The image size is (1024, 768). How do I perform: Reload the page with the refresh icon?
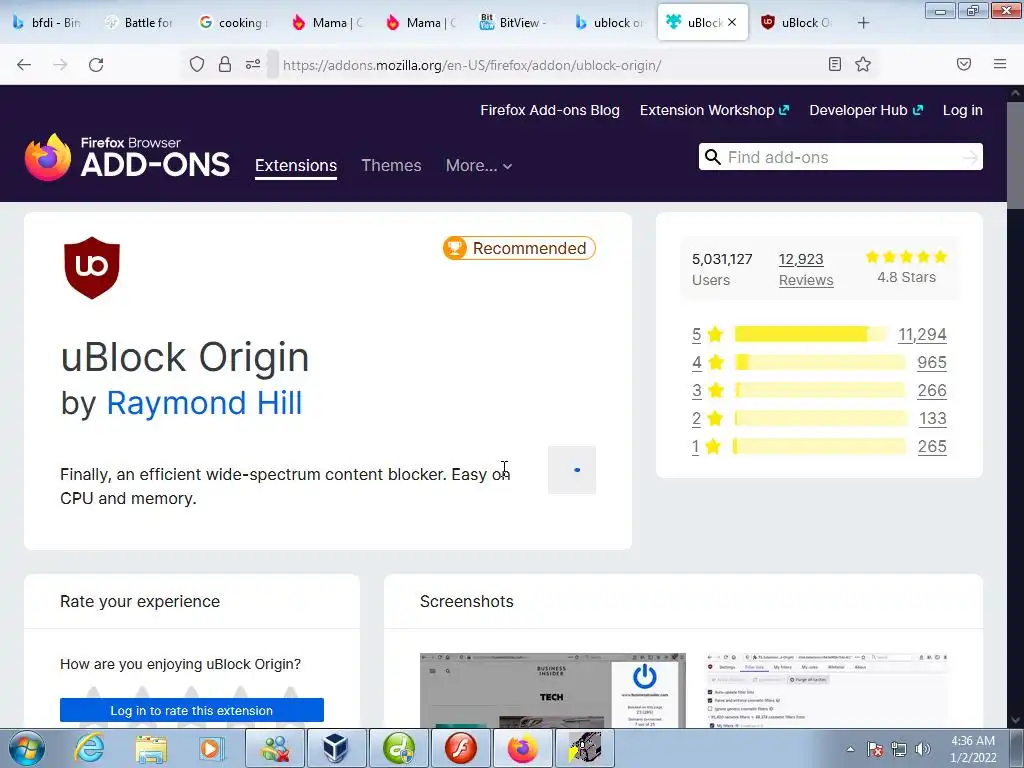pos(96,65)
